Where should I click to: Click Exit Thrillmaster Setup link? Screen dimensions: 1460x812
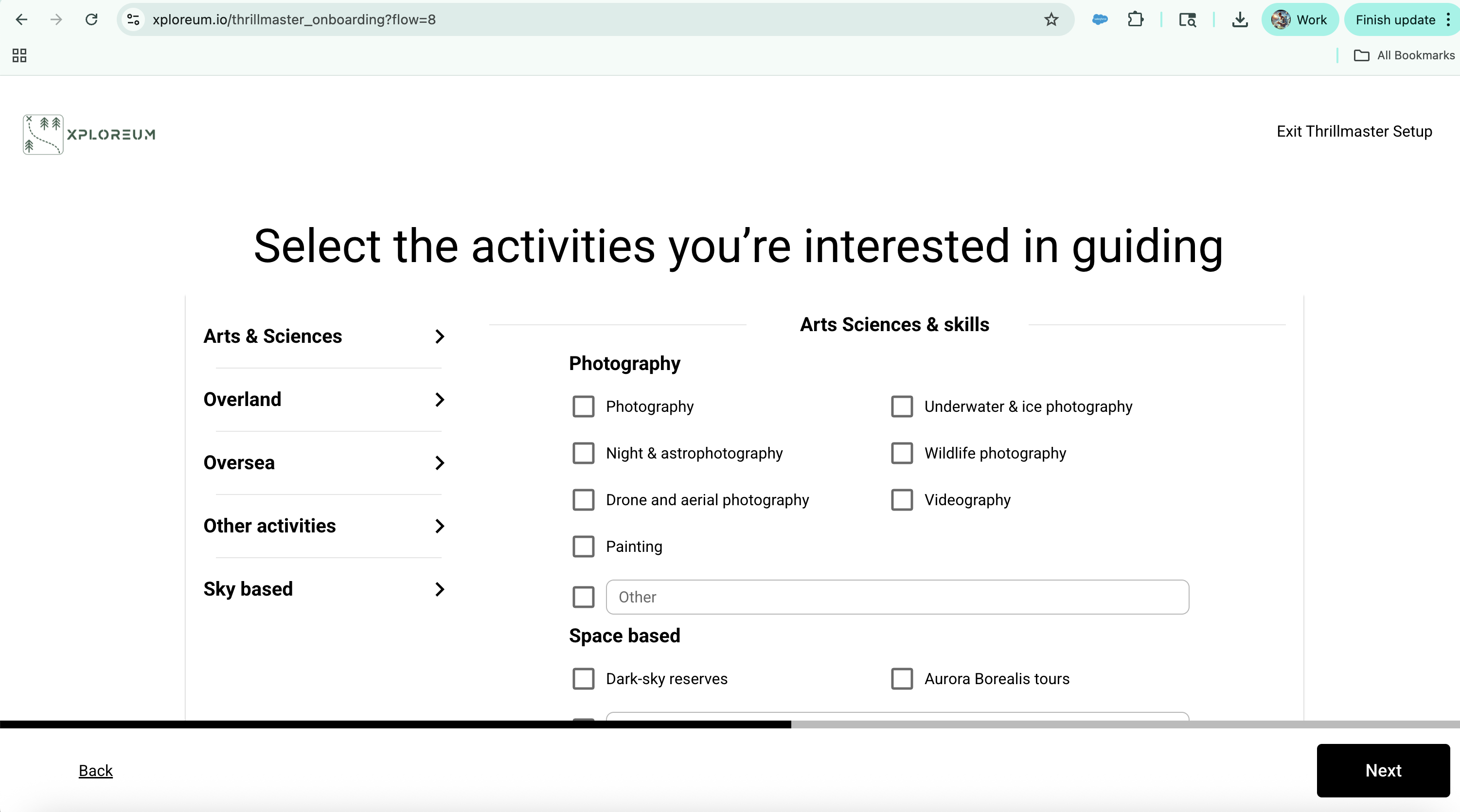[1354, 131]
